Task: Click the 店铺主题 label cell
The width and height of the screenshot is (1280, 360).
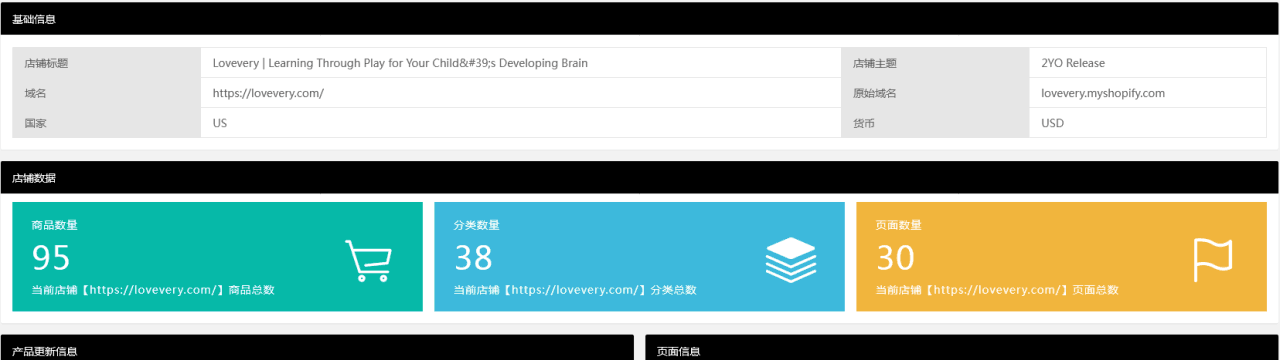Action: (x=935, y=63)
